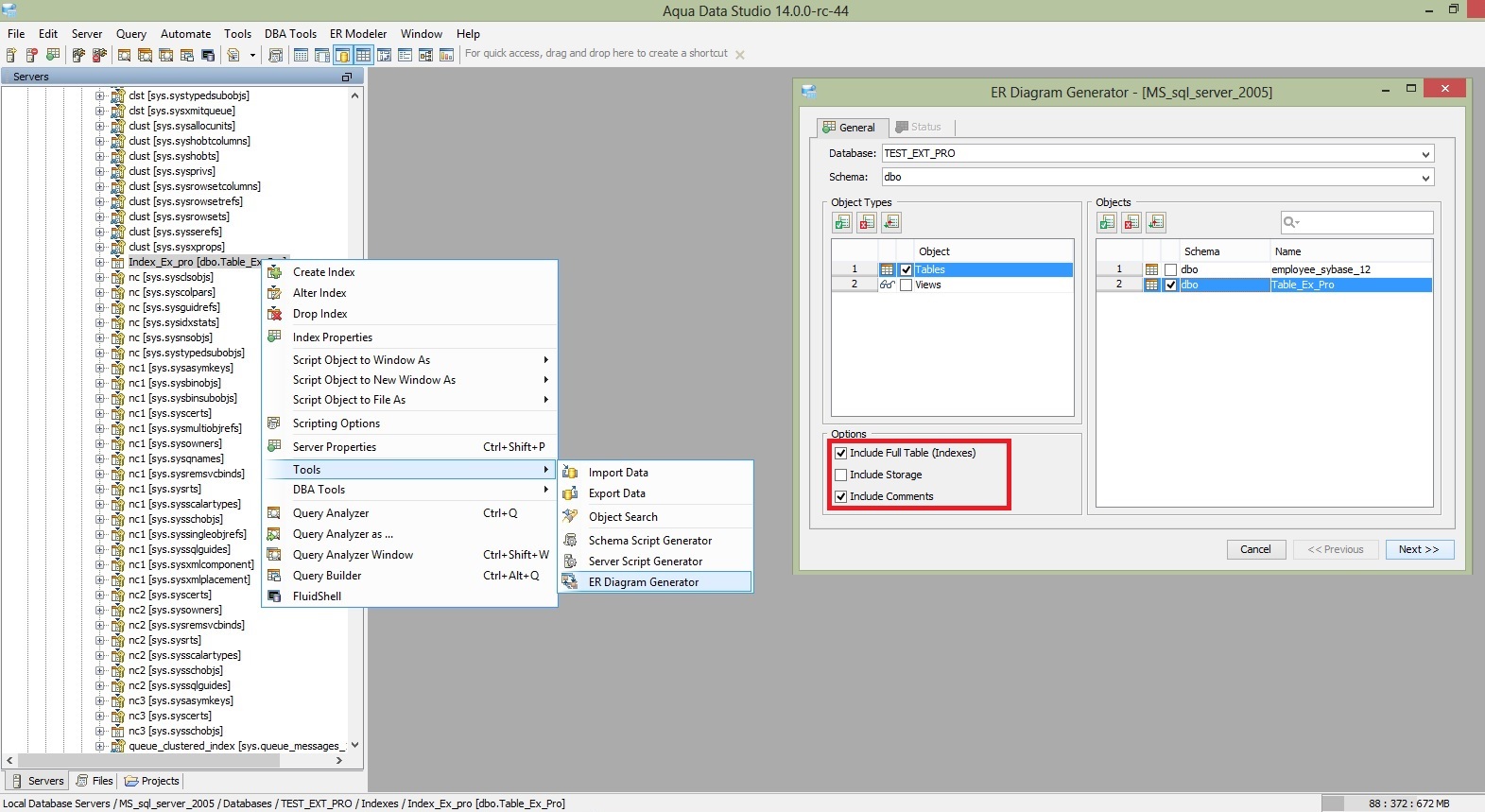Select the nc2 [sys.sysscalartypes] tree item
Viewport: 1485px width, 812px height.
pos(184,655)
